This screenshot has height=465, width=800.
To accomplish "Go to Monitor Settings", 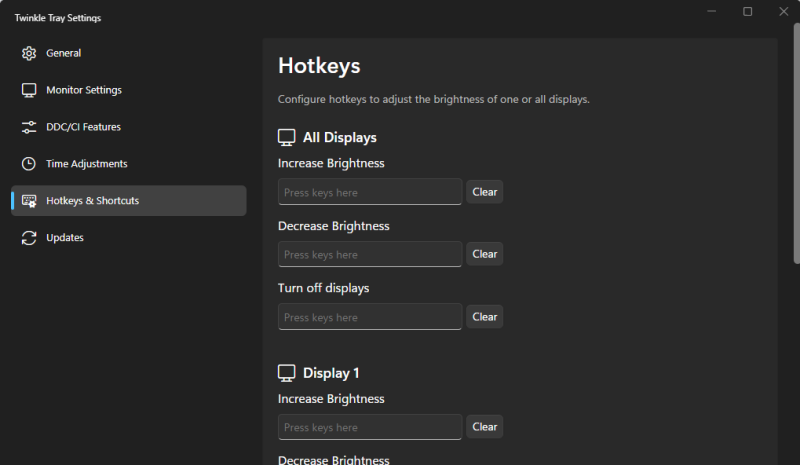I will point(129,90).
